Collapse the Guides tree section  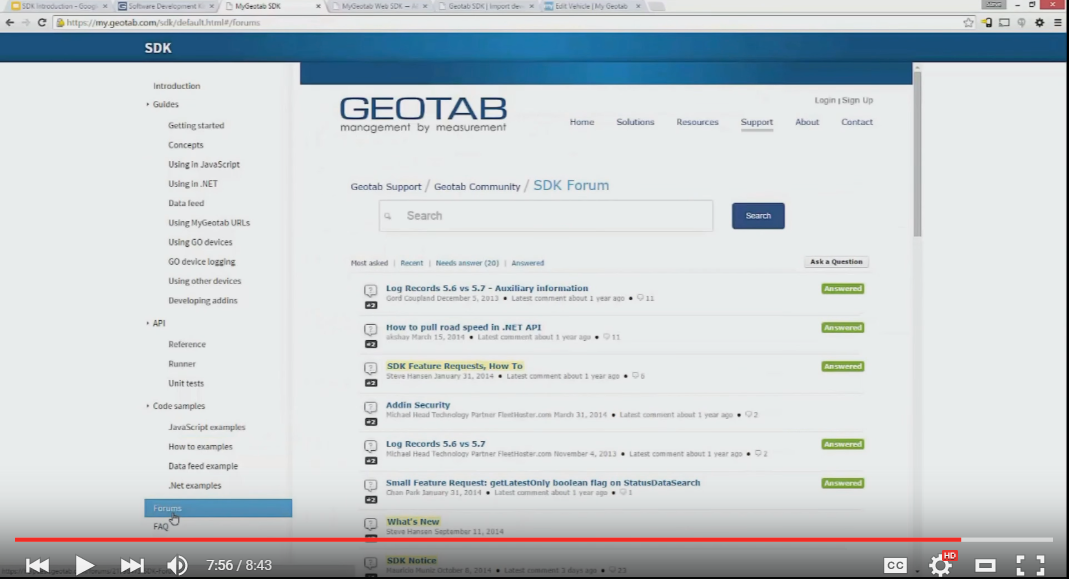(148, 104)
